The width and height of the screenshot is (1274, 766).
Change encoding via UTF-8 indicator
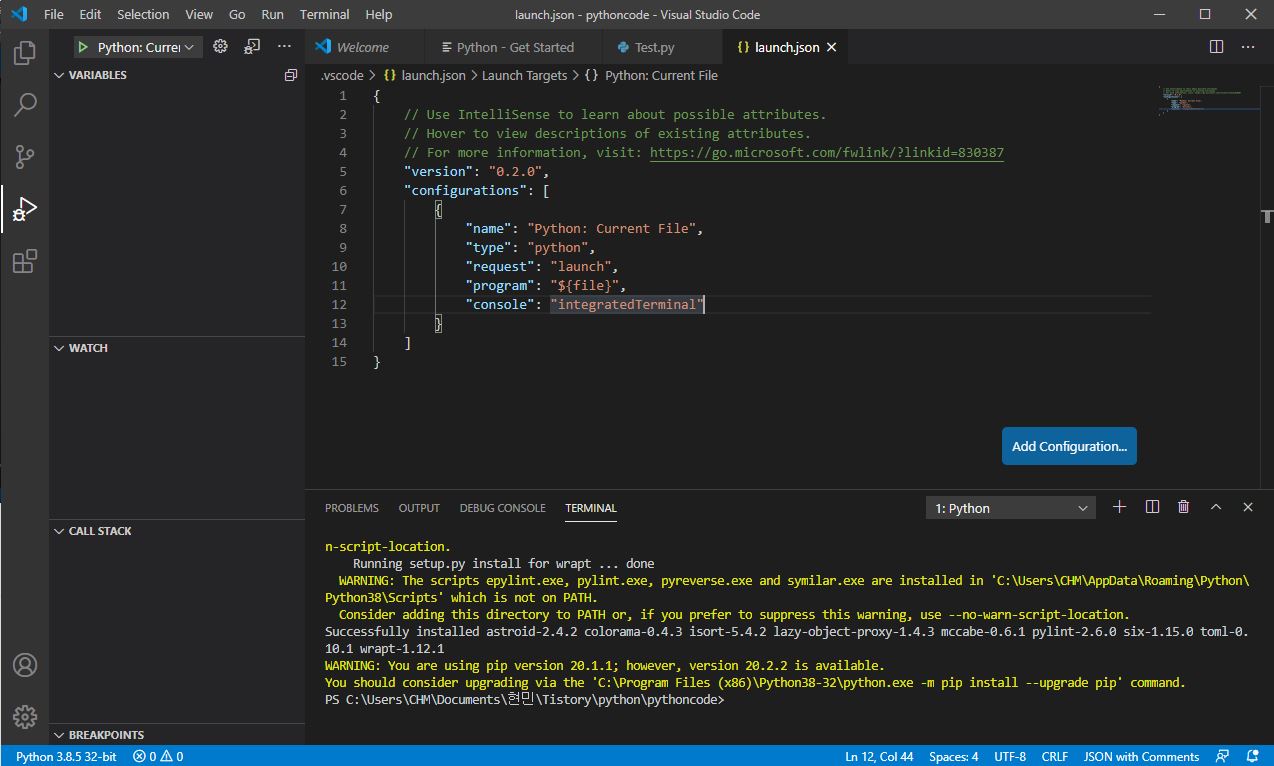[1010, 756]
